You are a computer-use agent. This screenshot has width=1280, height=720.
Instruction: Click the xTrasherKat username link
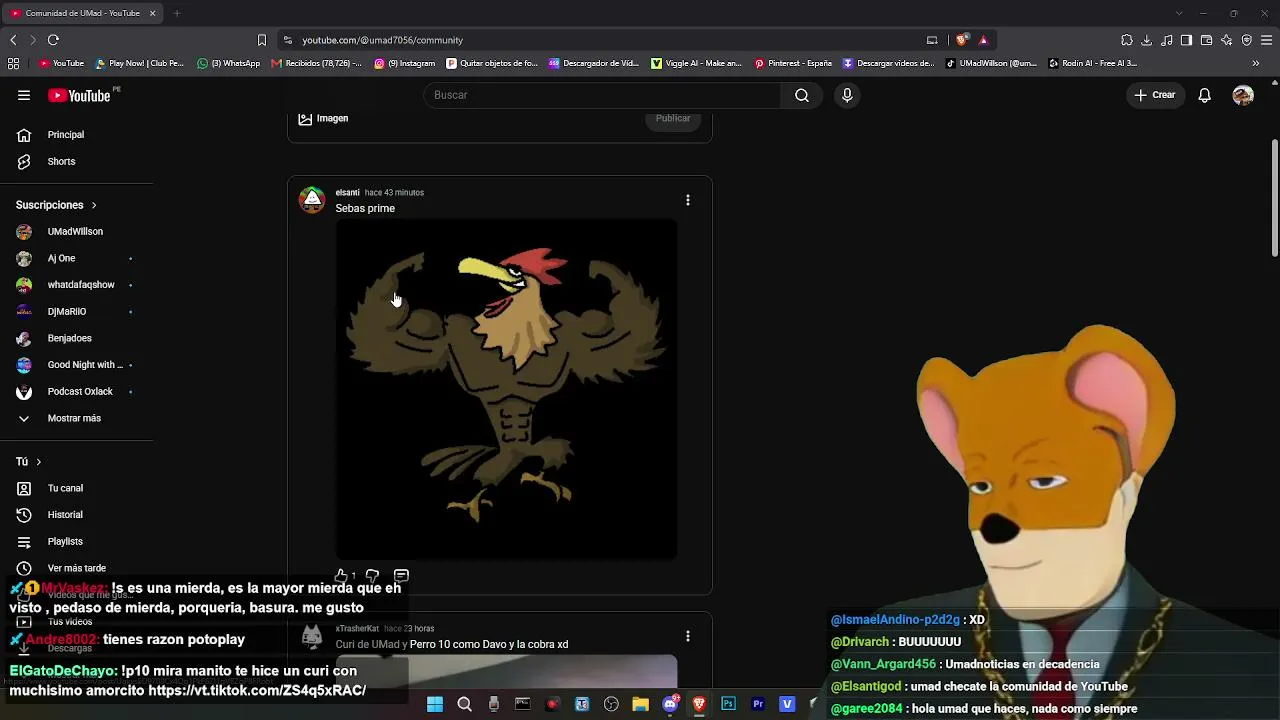tap(357, 629)
